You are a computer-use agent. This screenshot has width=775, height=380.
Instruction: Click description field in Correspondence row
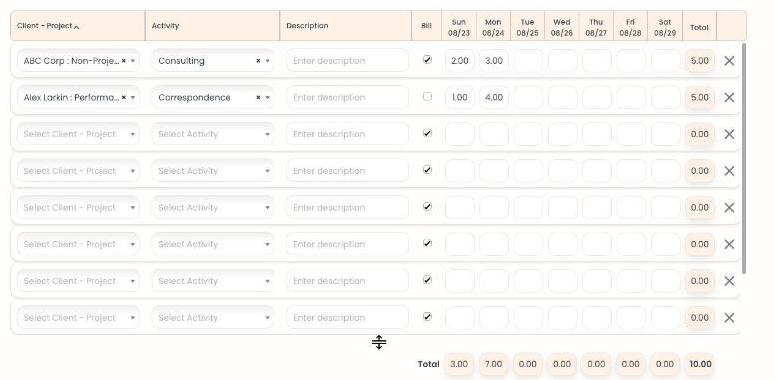click(347, 97)
